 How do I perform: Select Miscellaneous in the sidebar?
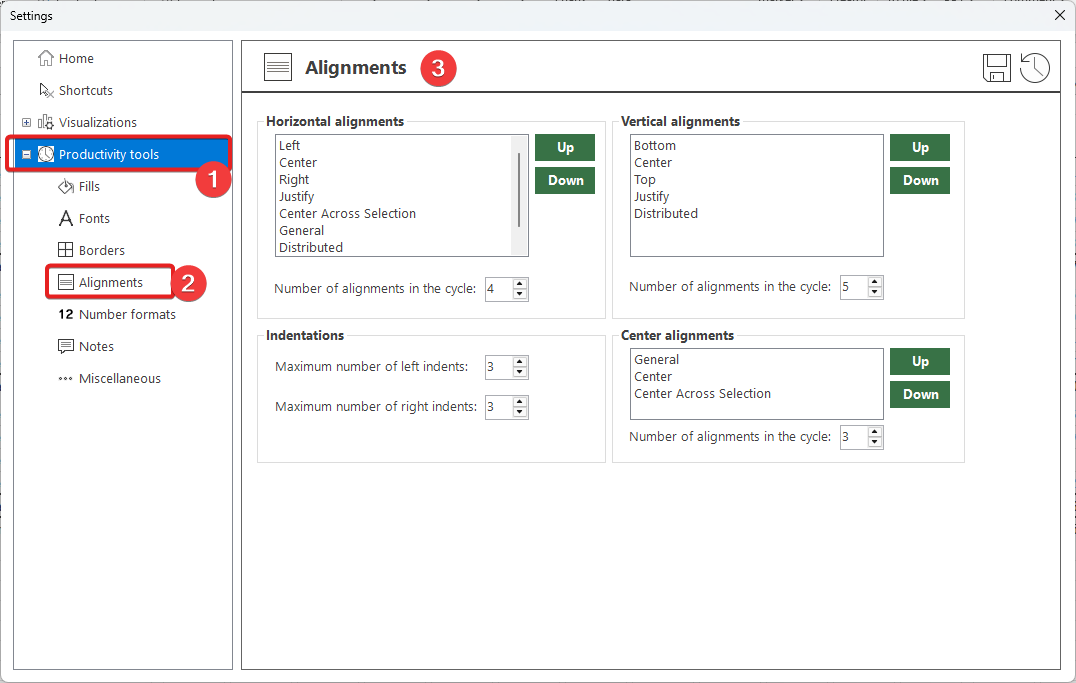pyautogui.click(x=119, y=378)
